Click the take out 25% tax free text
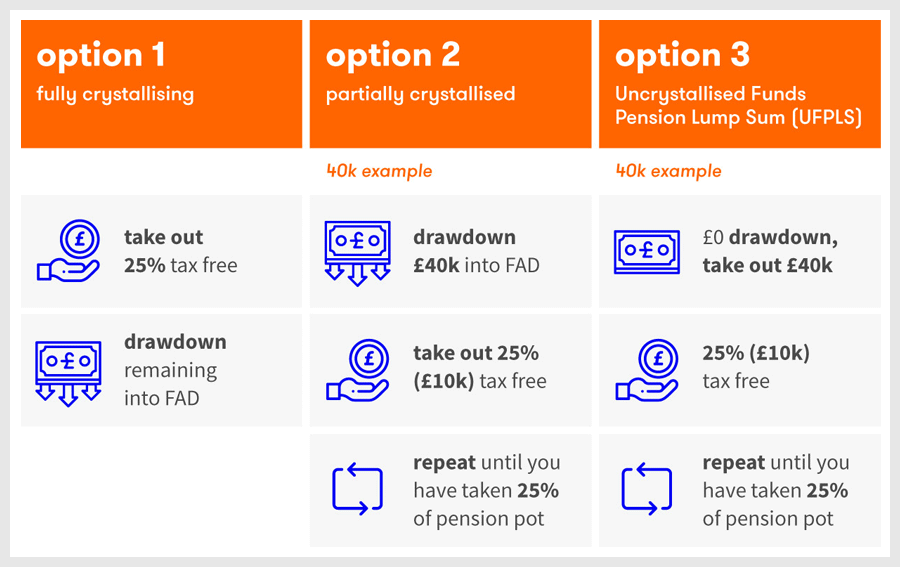The image size is (900, 567). click(181, 251)
